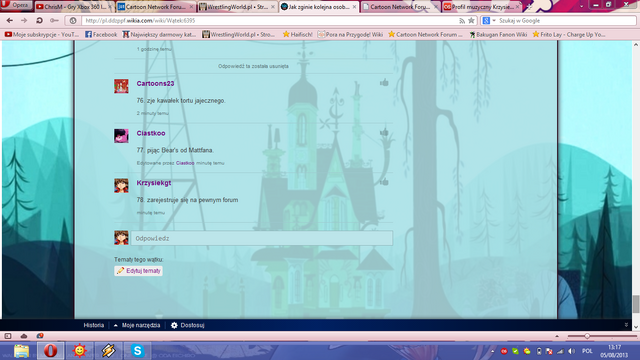
Task: Expand the Moje narzędzia menu
Action: (x=137, y=325)
